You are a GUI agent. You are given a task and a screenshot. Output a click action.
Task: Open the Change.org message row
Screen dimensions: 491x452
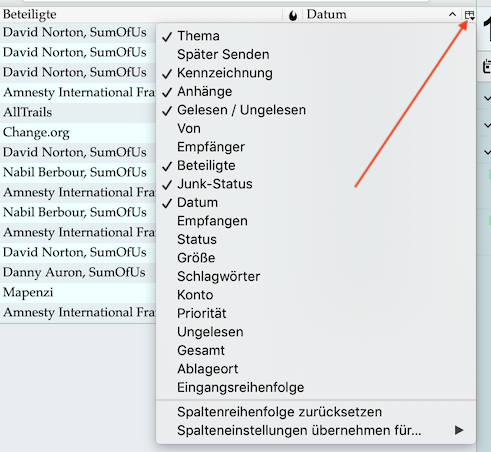78,132
